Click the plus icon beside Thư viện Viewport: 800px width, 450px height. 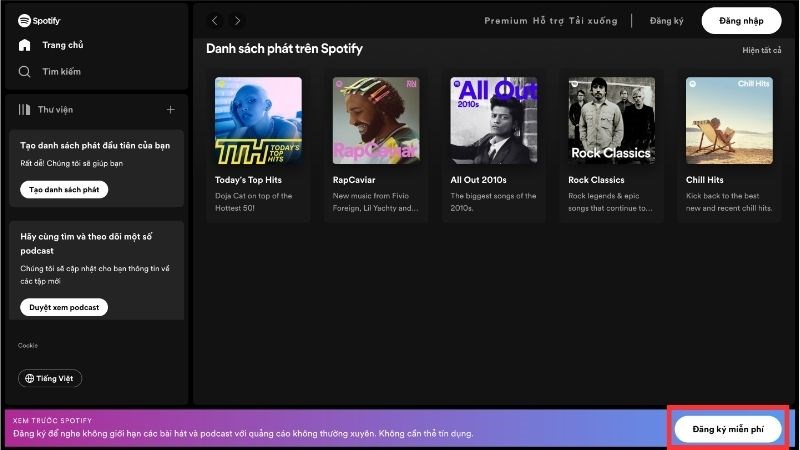(170, 109)
